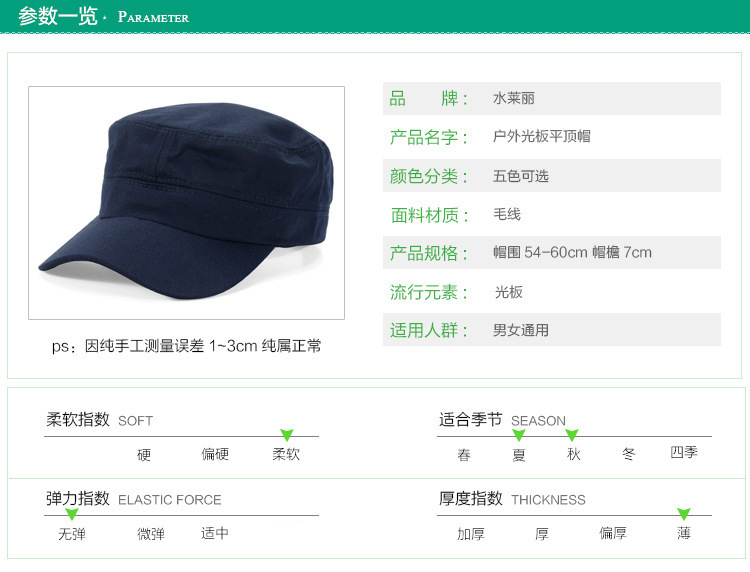The image size is (750, 572).
Task: Select the 参数一览 header title
Action: tap(58, 16)
